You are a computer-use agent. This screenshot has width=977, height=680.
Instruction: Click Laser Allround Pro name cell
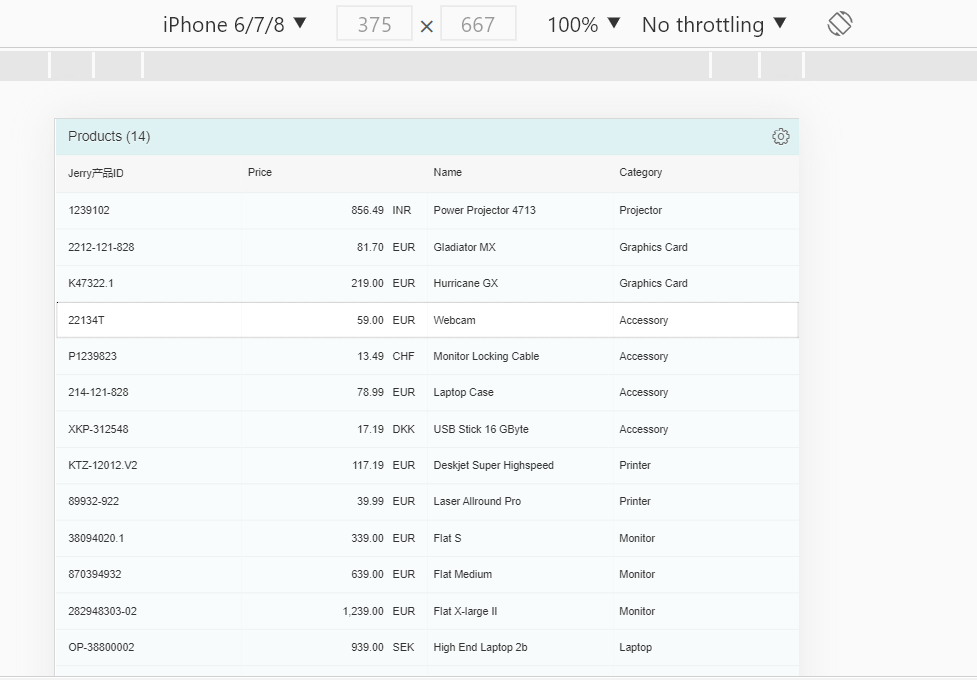pyautogui.click(x=477, y=502)
